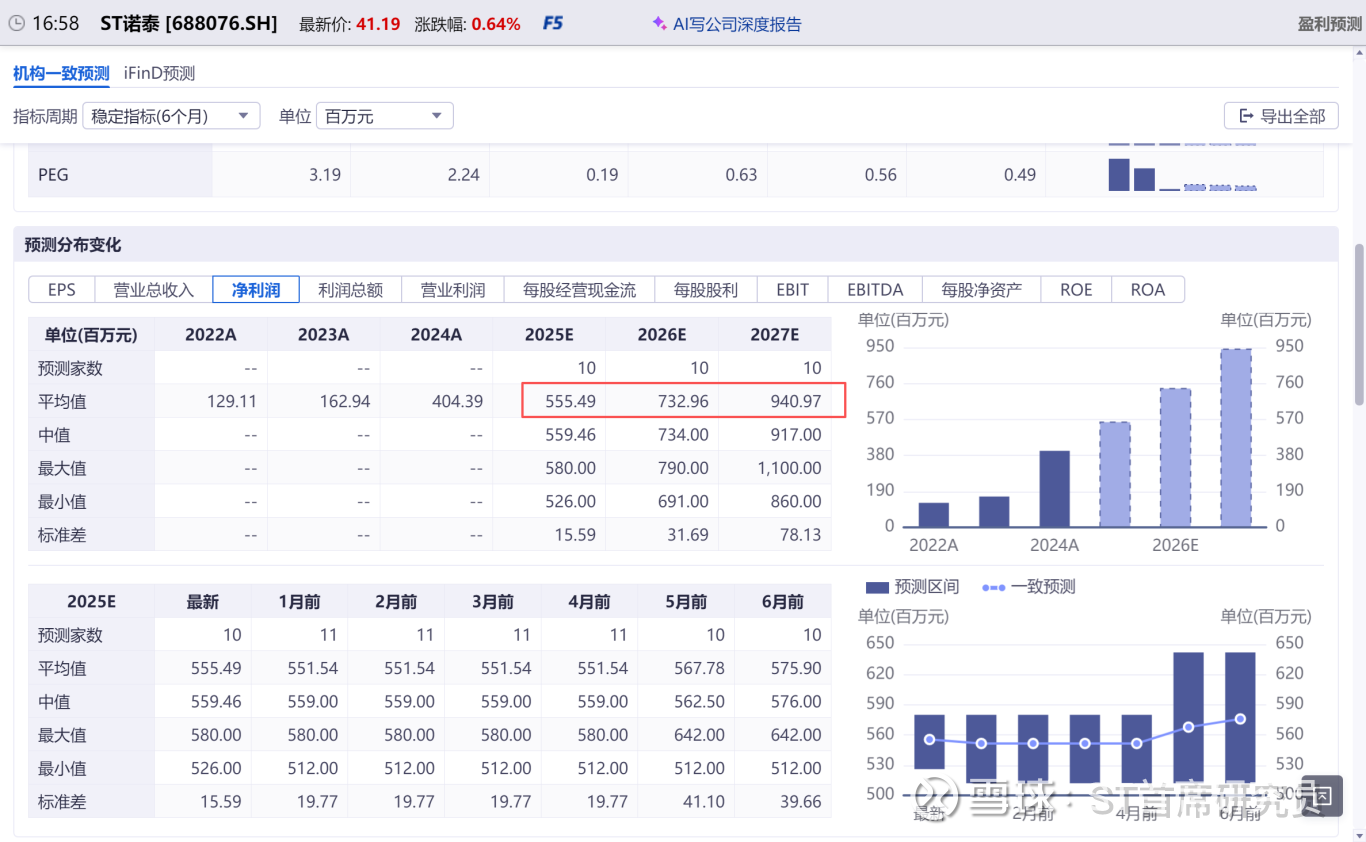Toggle 预测区间 legend series visibility
Screen dimensions: 1366x842
click(x=912, y=587)
